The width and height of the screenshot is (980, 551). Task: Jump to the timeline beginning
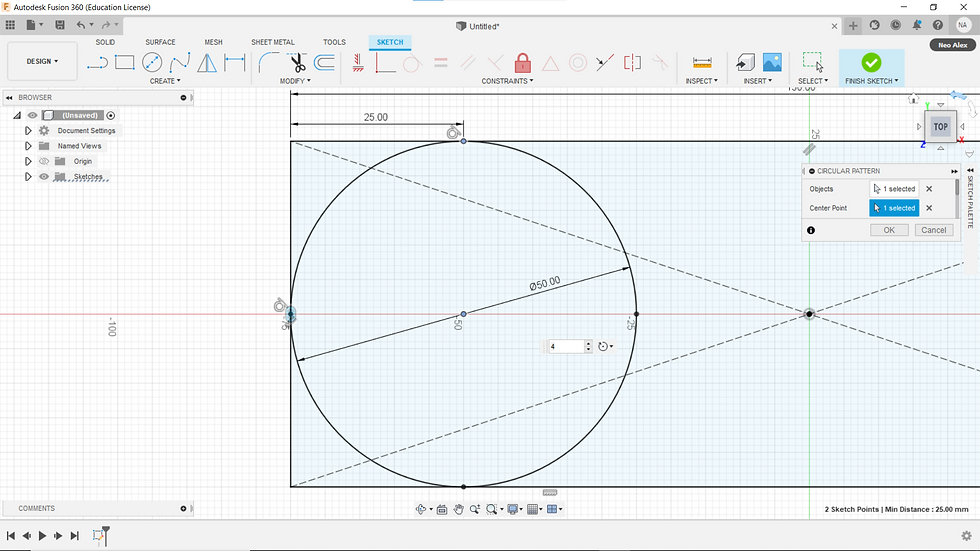[x=11, y=535]
